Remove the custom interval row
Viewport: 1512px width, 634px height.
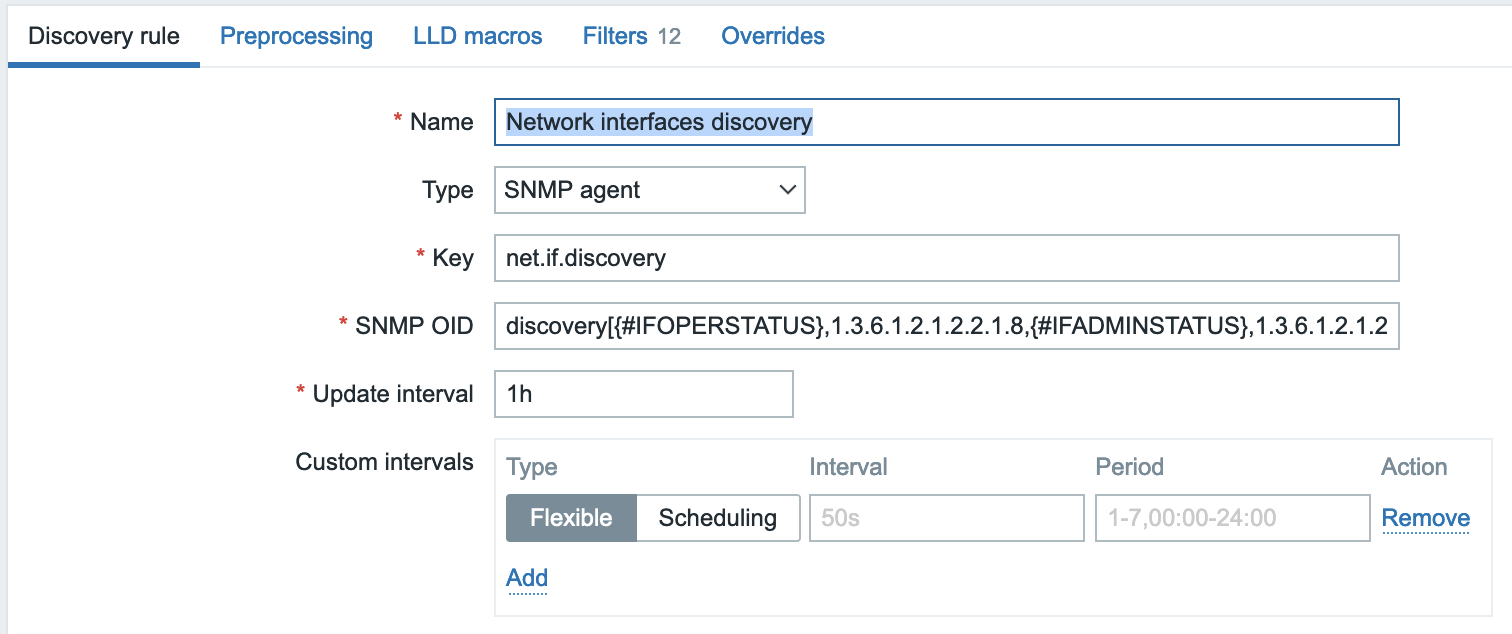[1425, 518]
